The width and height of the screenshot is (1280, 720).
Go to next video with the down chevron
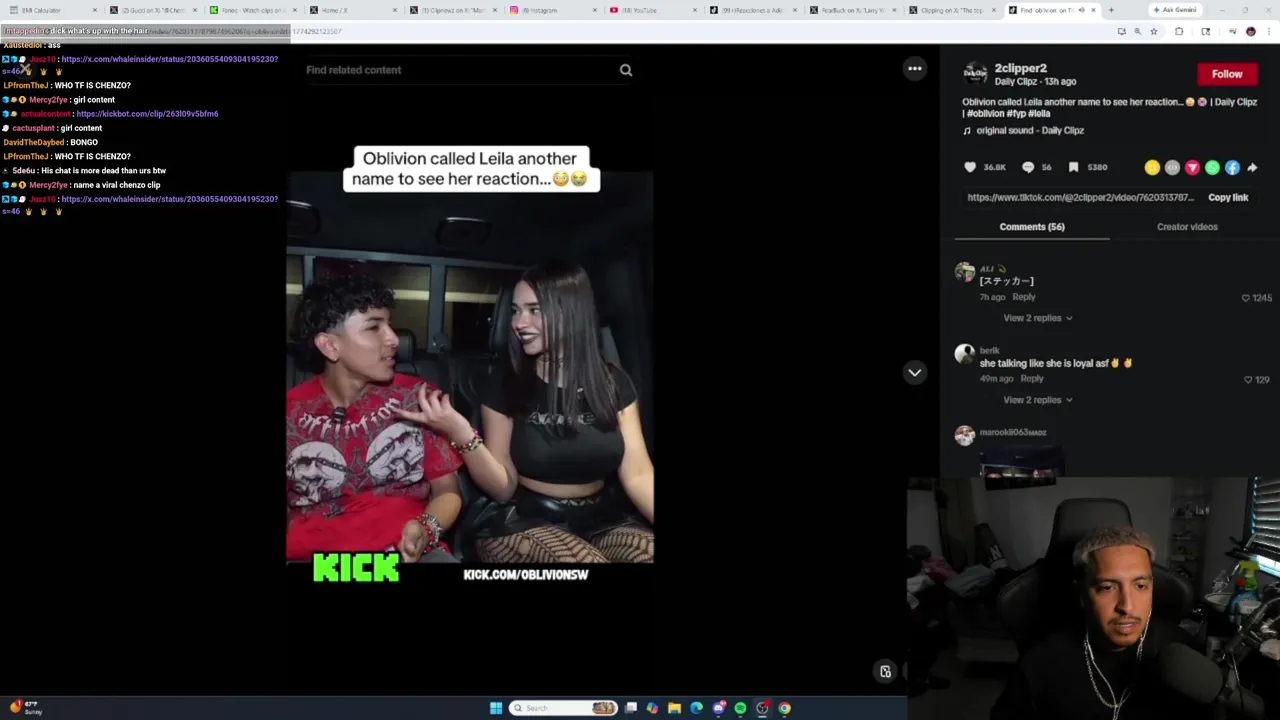pos(914,372)
